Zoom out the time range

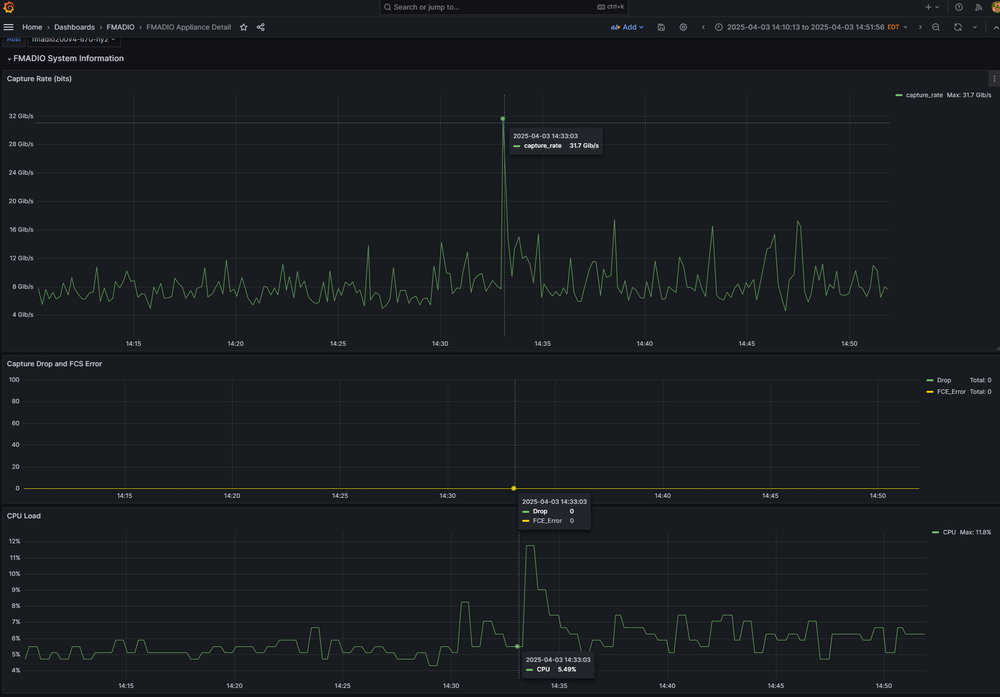click(936, 27)
